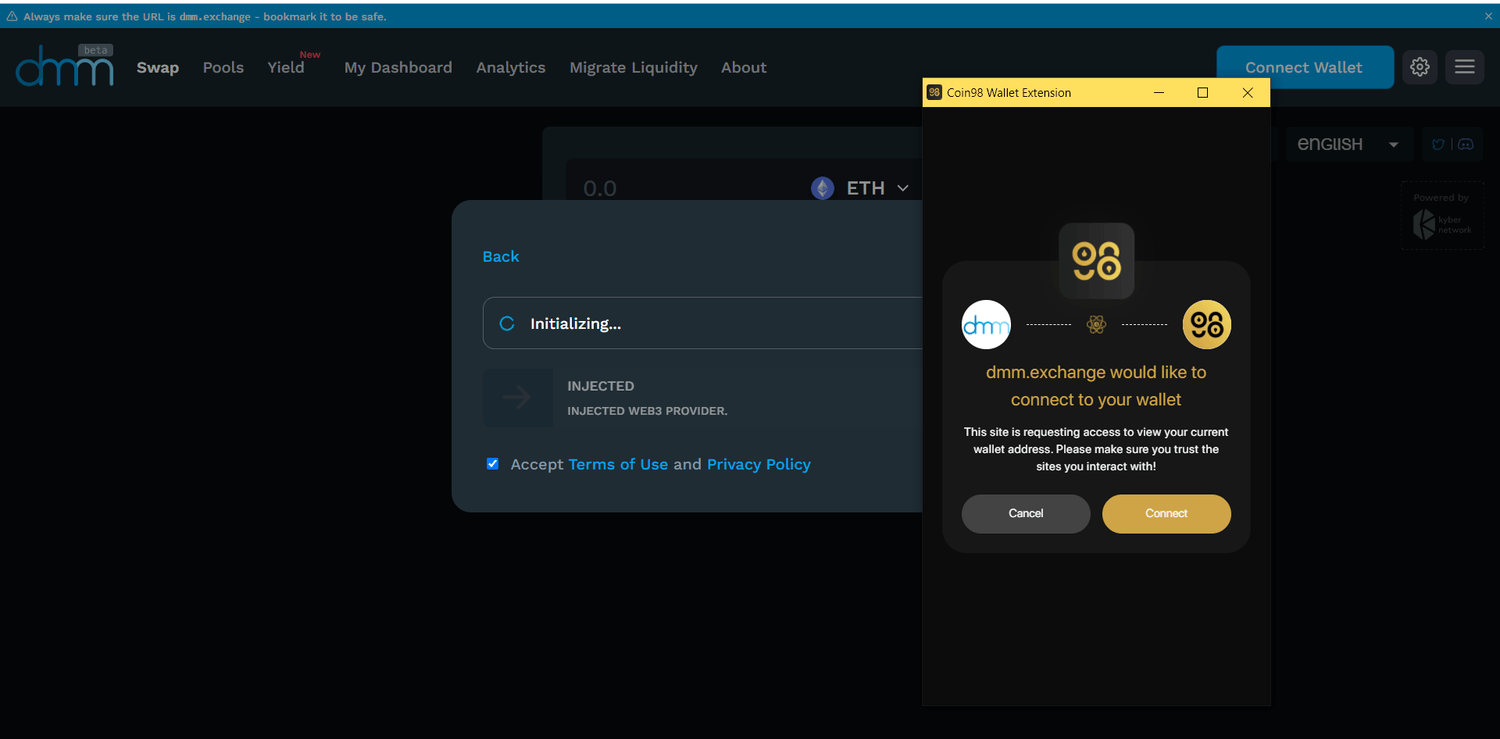Expand the ETH token selector
Viewport: 1500px width, 739px height.
coord(860,188)
